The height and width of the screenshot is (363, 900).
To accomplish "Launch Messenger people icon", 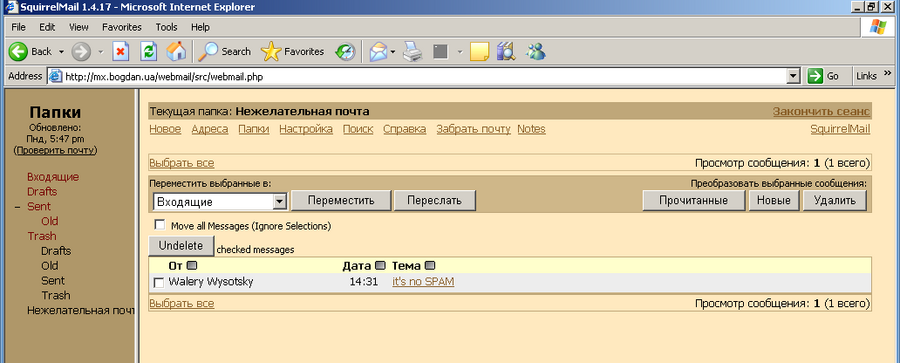I will (x=536, y=52).
